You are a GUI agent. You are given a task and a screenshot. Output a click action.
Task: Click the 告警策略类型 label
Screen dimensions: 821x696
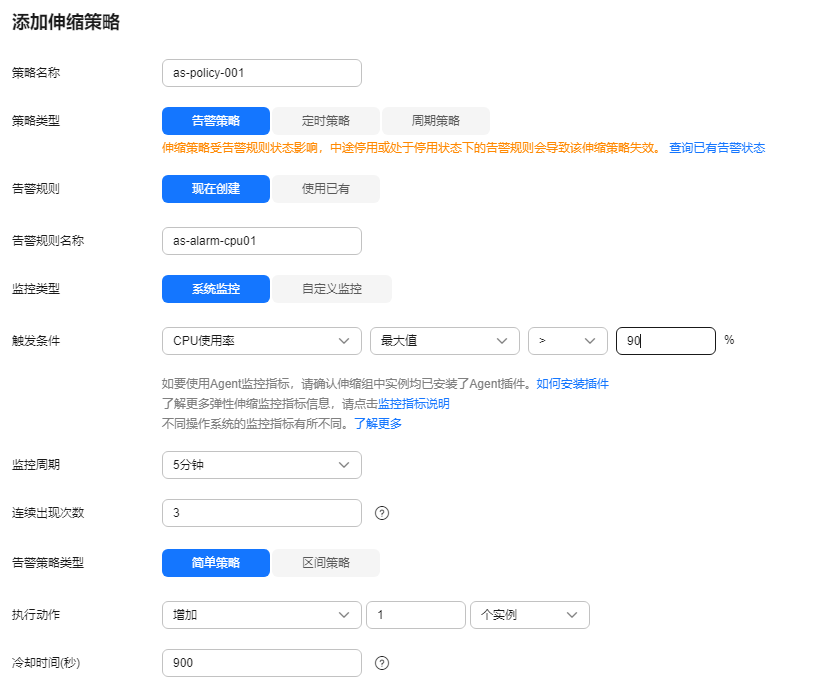[x=48, y=563]
